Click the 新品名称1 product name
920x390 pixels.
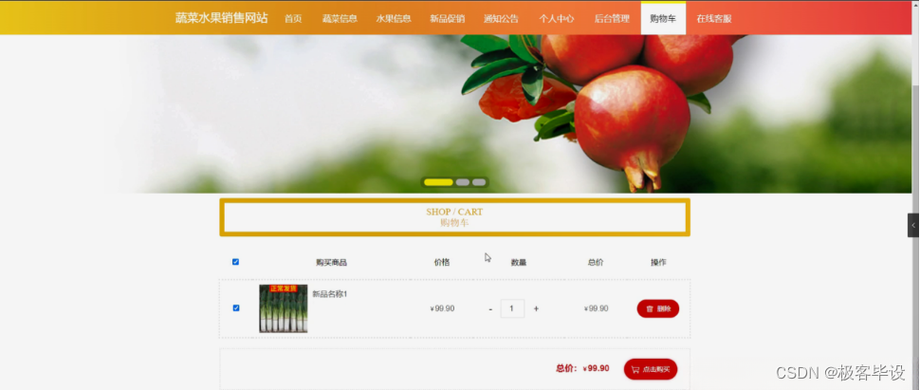[330, 294]
